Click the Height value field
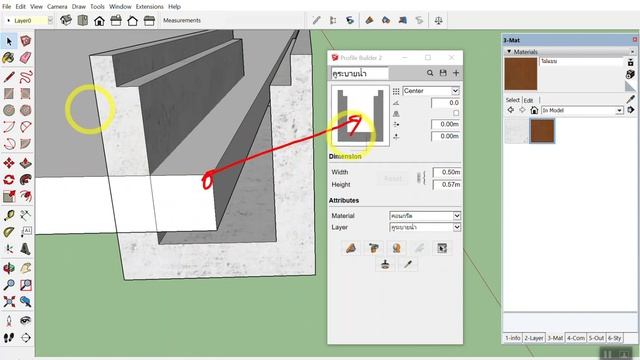 click(447, 184)
